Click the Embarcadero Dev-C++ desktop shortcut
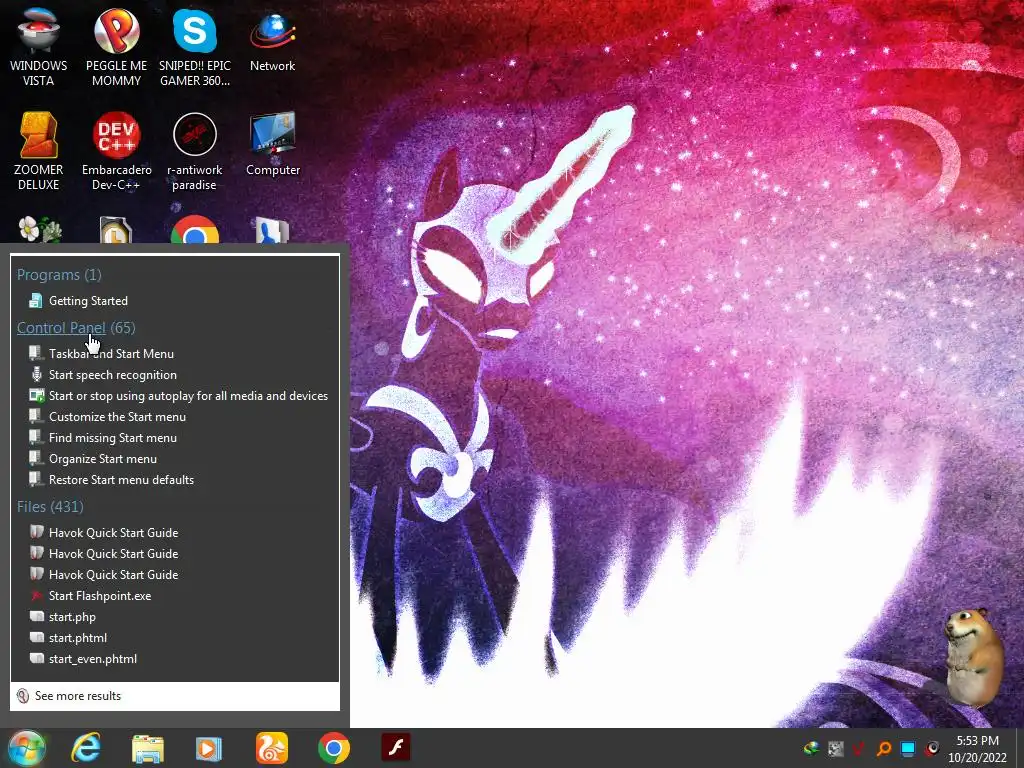The height and width of the screenshot is (768, 1024). pos(116,150)
